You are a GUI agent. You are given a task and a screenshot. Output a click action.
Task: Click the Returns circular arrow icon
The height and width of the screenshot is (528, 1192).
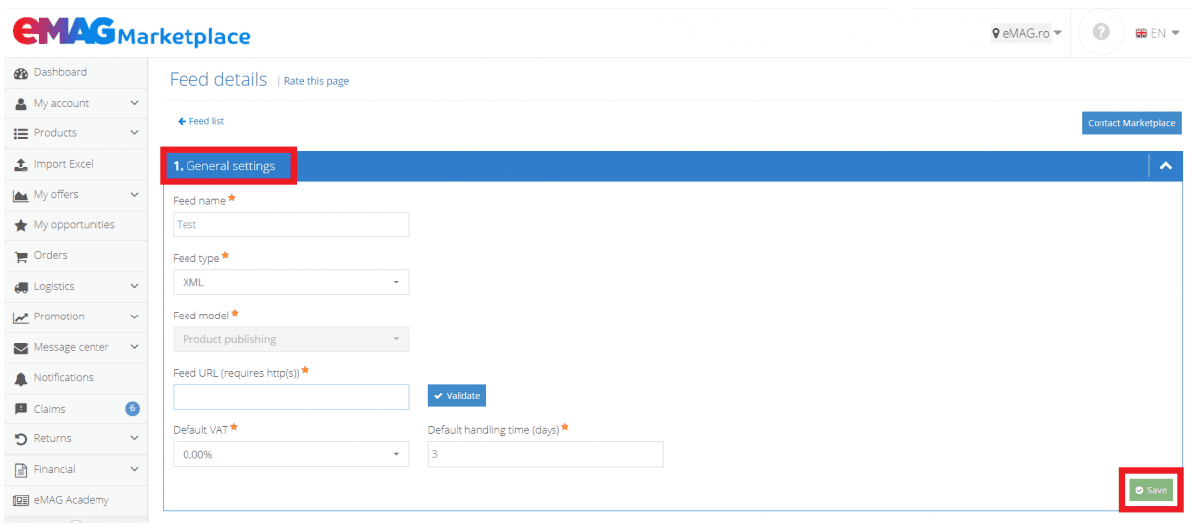21,439
